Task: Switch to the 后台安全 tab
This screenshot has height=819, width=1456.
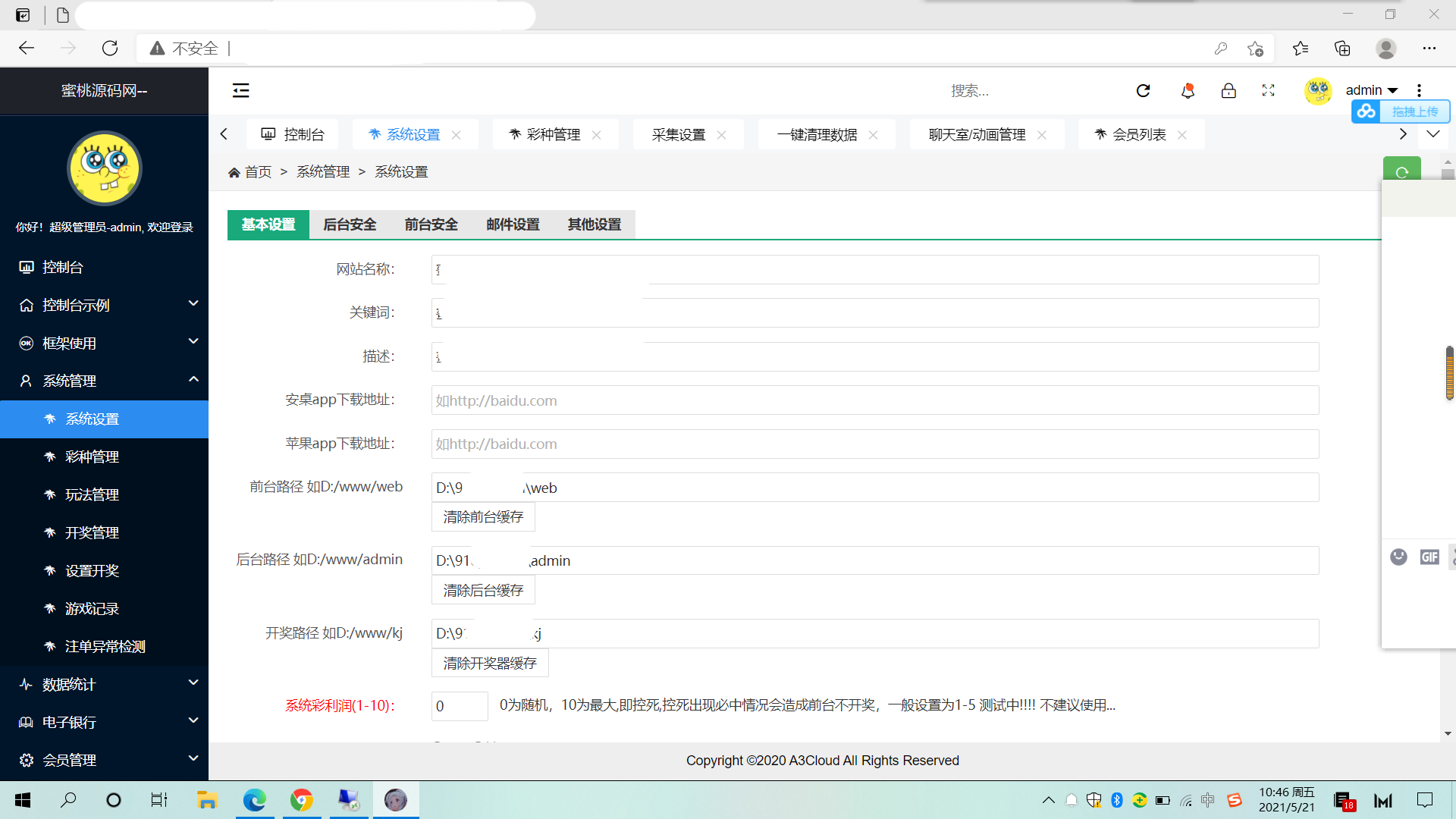Action: point(350,224)
